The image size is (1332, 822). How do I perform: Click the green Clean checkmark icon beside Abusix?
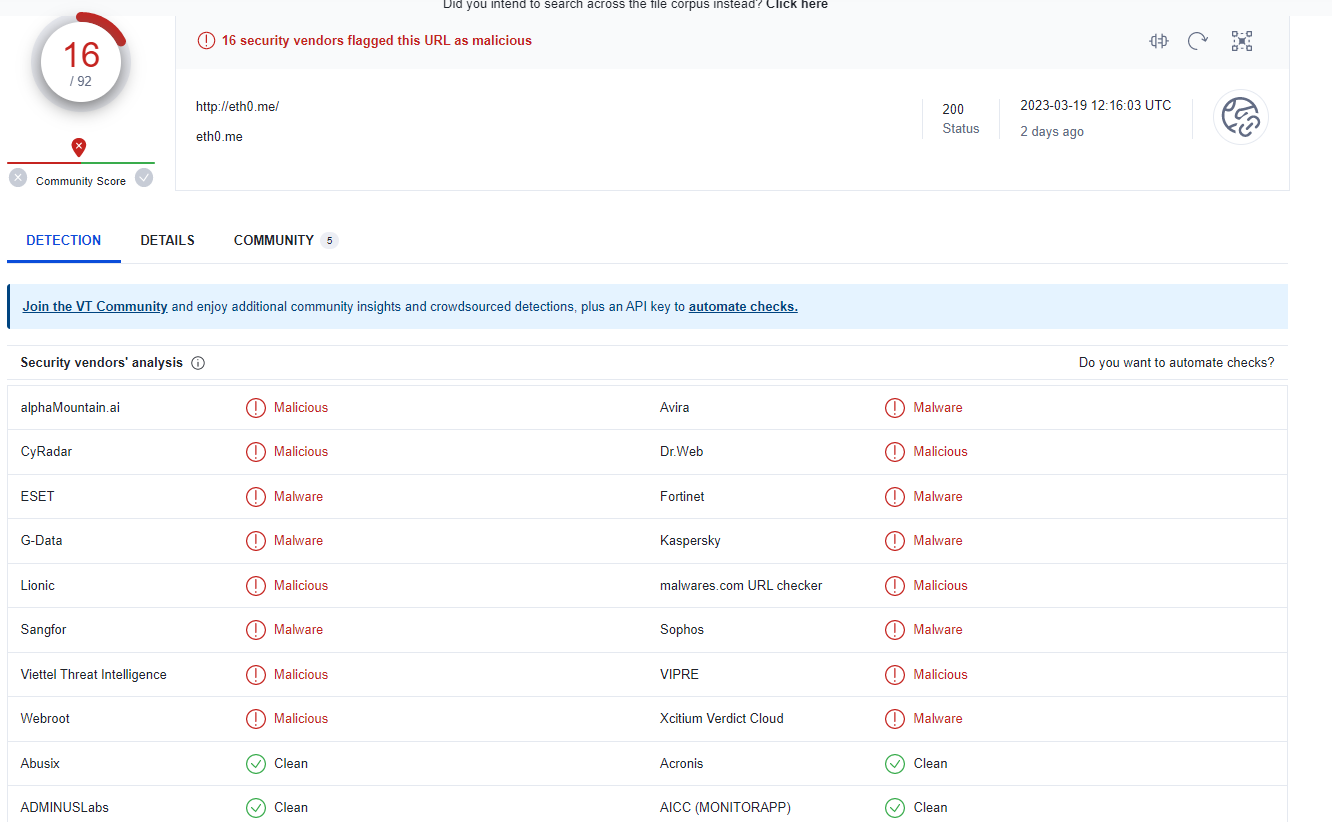click(257, 763)
